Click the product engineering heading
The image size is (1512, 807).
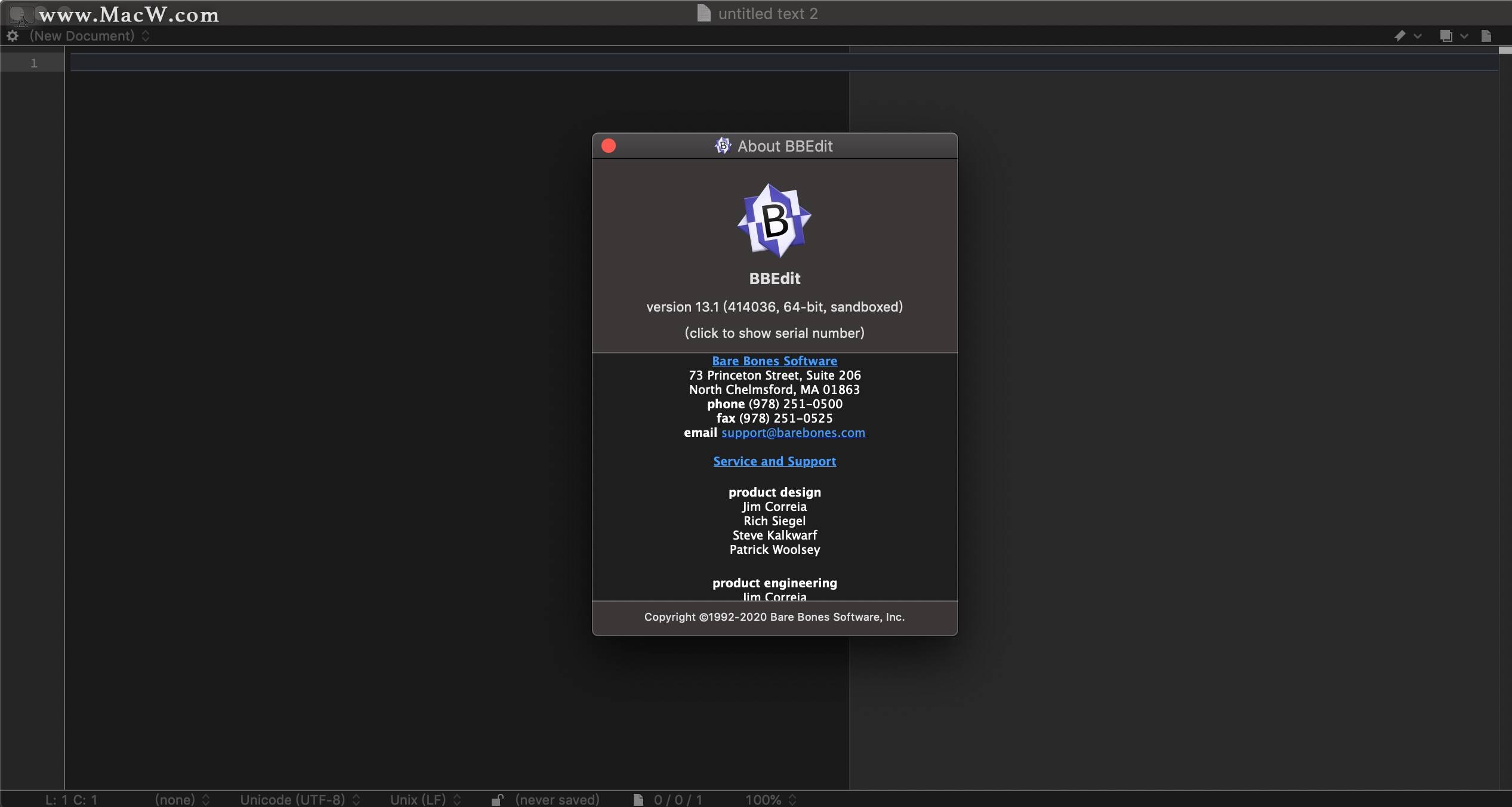coord(774,583)
